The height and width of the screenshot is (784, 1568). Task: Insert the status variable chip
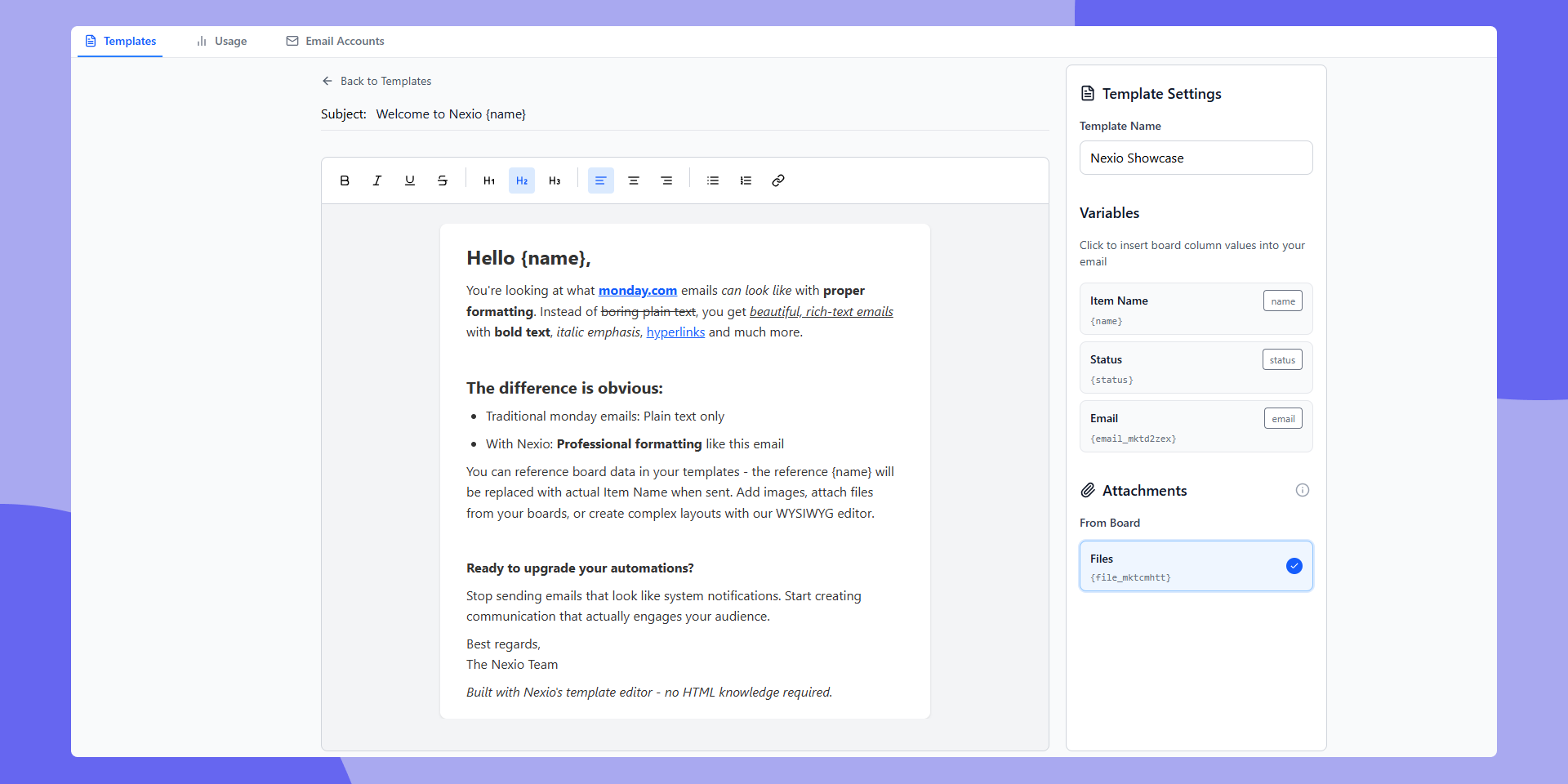pos(1282,360)
